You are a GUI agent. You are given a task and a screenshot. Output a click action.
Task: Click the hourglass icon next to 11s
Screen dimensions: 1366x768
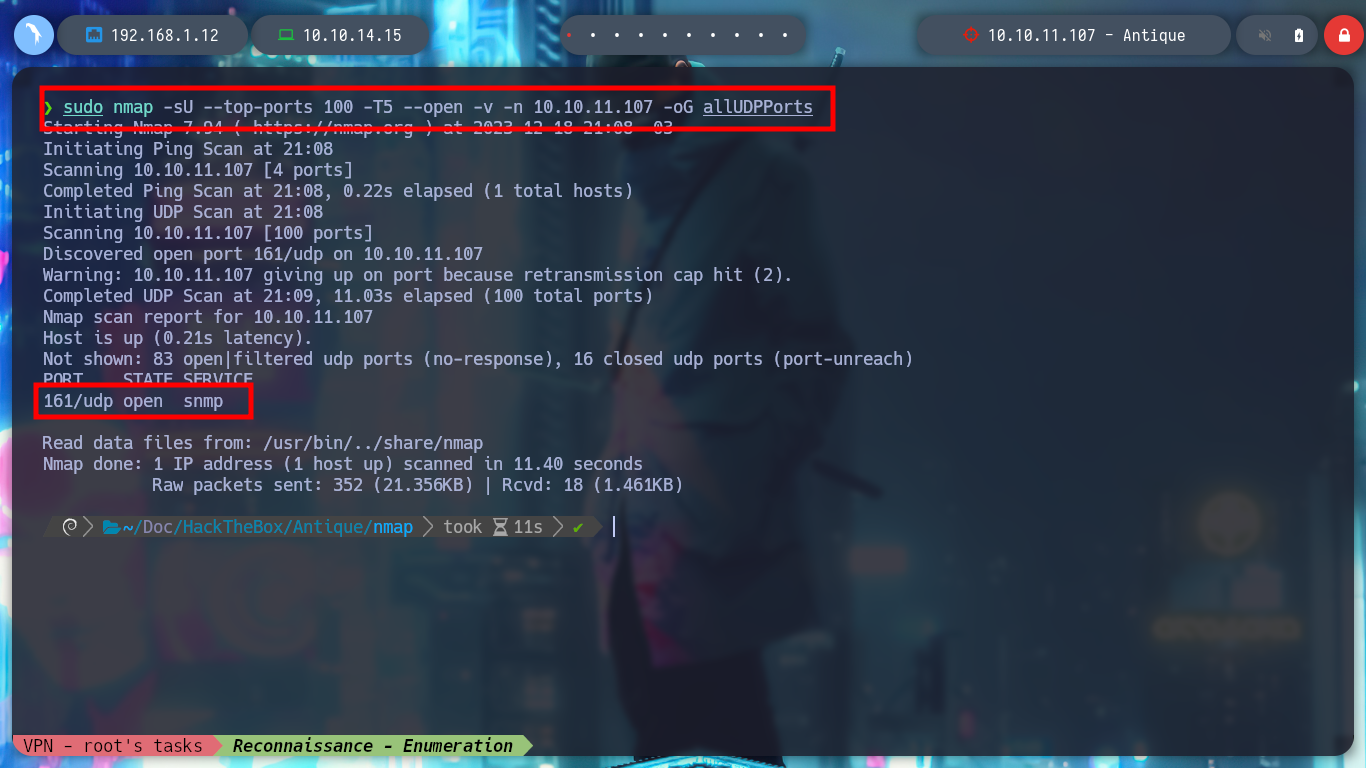(500, 527)
